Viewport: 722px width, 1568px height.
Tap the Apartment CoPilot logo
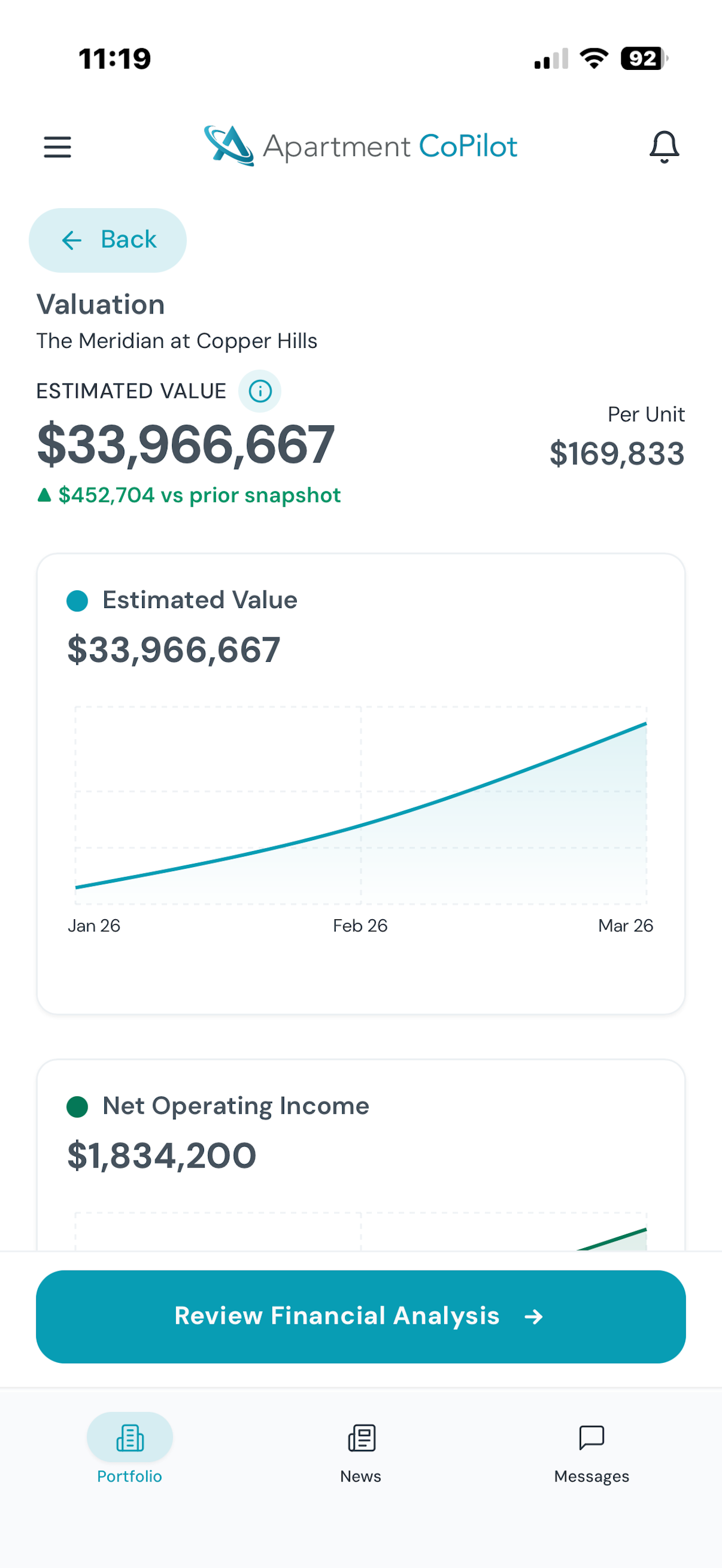coord(360,146)
